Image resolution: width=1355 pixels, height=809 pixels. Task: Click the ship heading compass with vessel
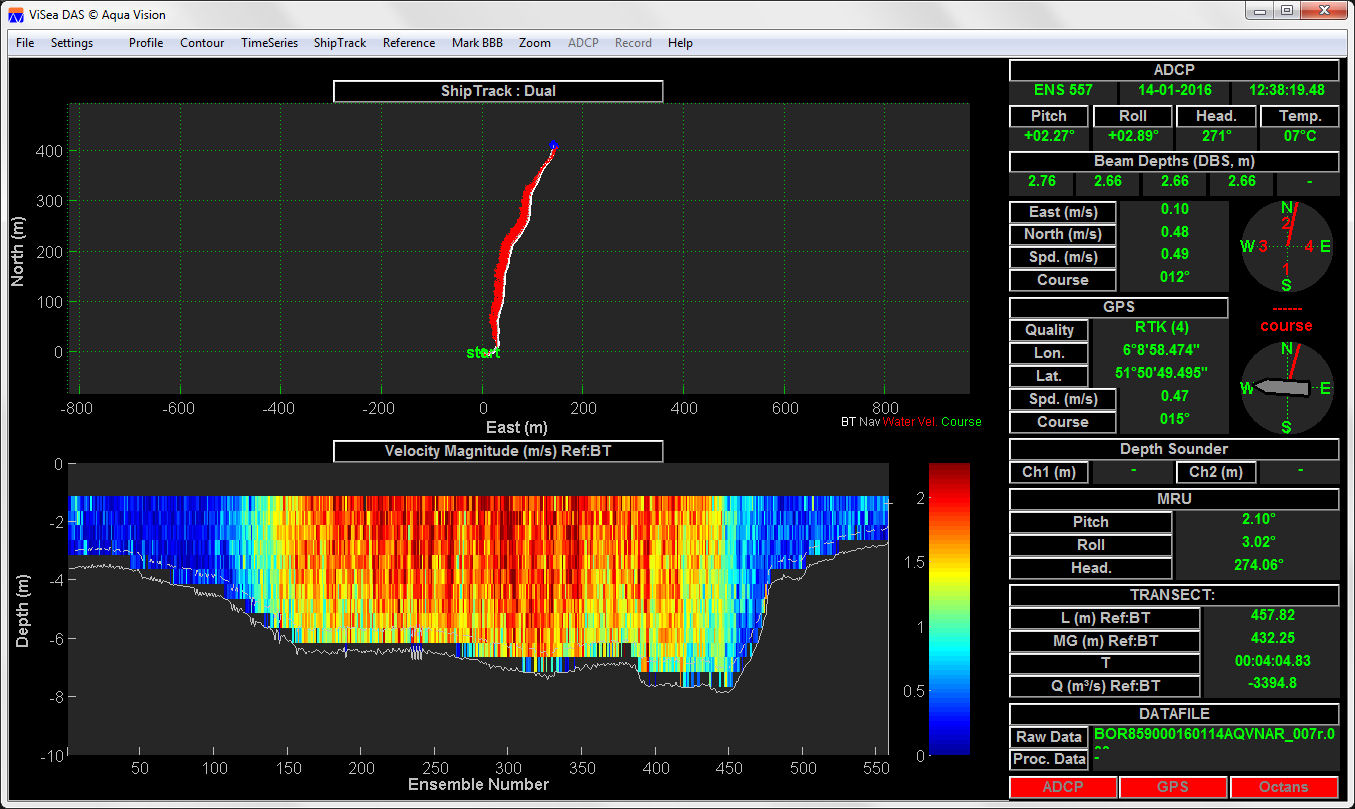pyautogui.click(x=1287, y=387)
